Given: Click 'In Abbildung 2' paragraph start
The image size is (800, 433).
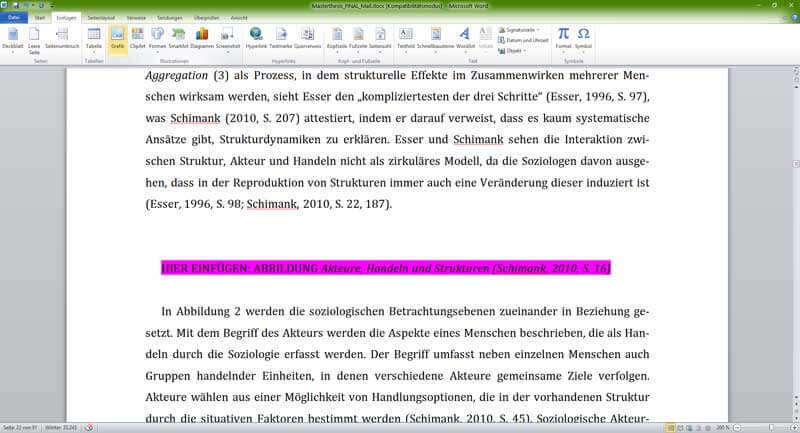Looking at the screenshot, I should coord(201,312).
